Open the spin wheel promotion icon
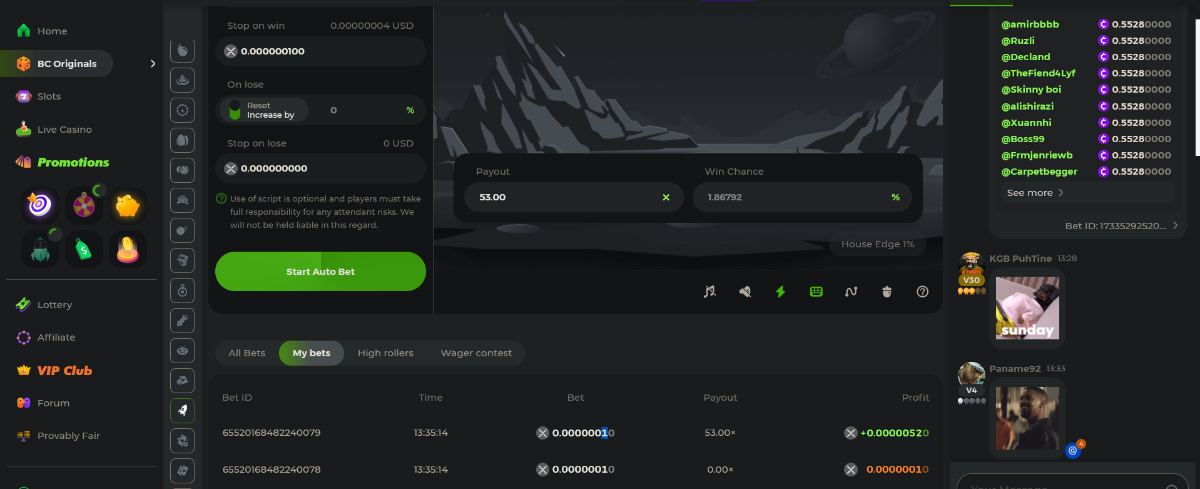Viewport: 1200px width, 489px height. click(x=85, y=206)
